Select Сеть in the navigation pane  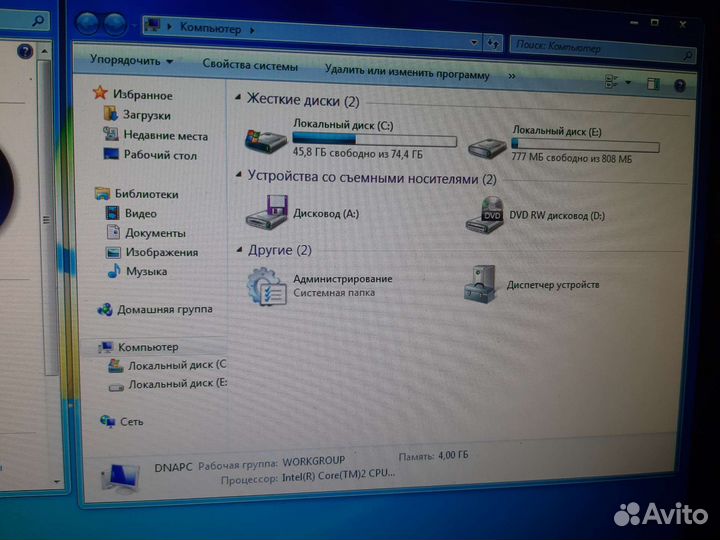131,421
